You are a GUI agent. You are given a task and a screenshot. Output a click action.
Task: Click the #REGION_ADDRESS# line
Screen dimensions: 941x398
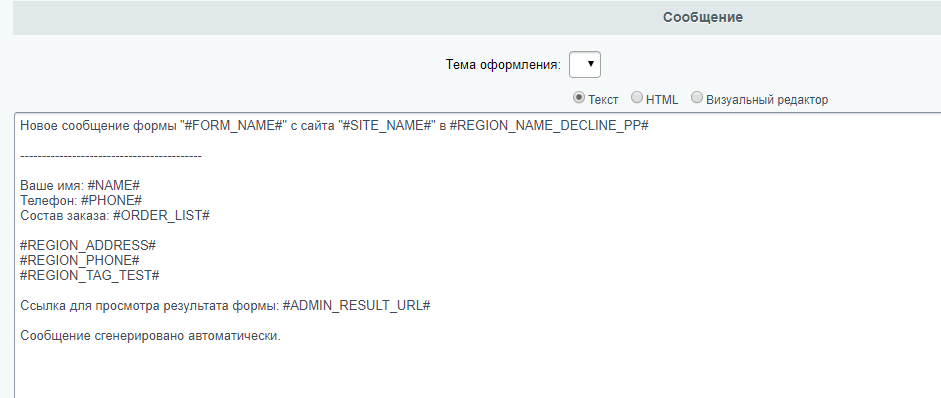88,246
